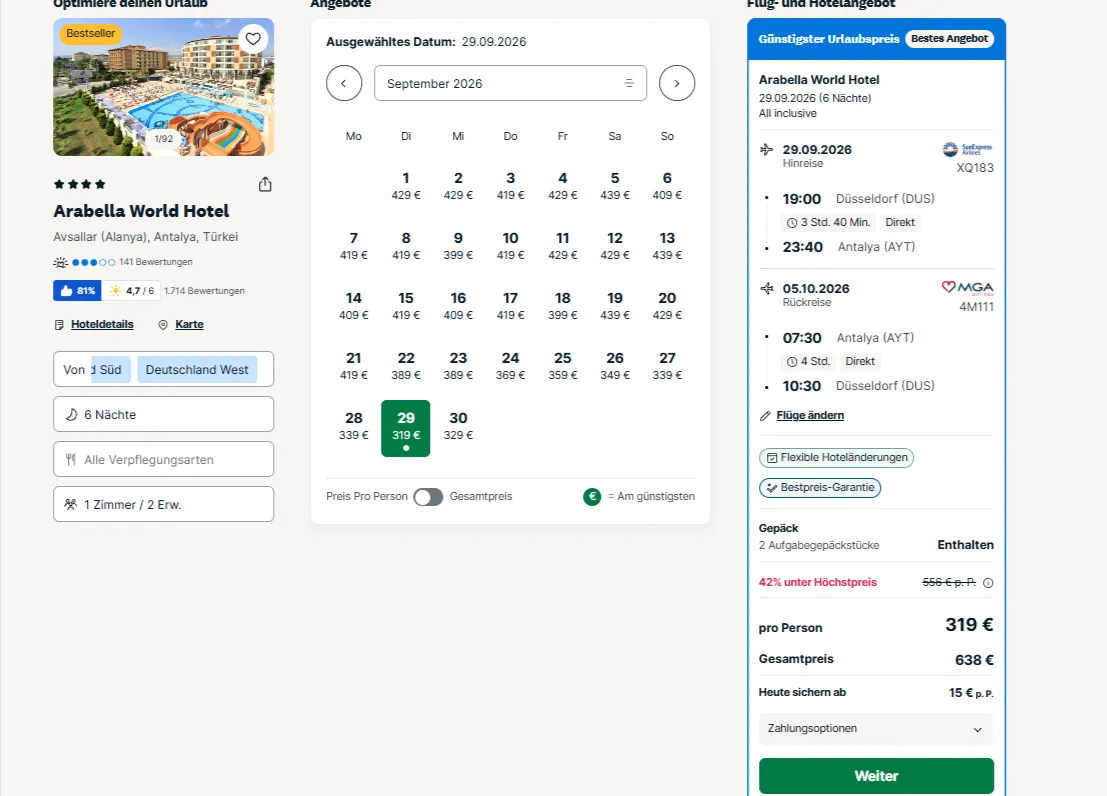1107x796 pixels.
Task: Click the return flight plane icon
Action: (x=766, y=288)
